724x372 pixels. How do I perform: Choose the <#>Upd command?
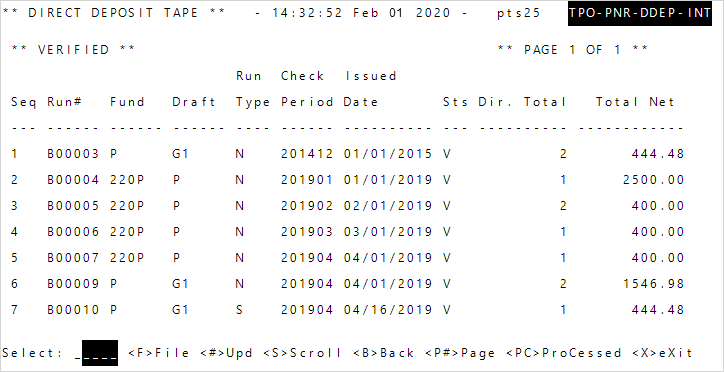226,353
